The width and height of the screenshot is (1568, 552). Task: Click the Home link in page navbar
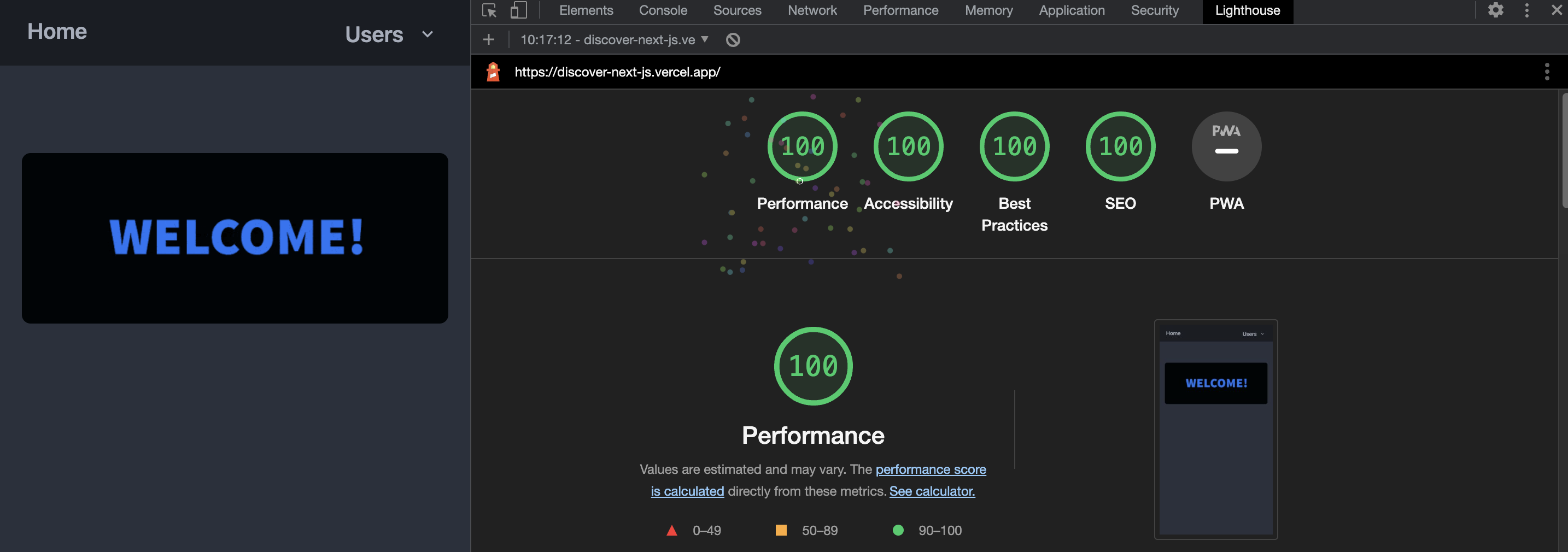click(57, 32)
